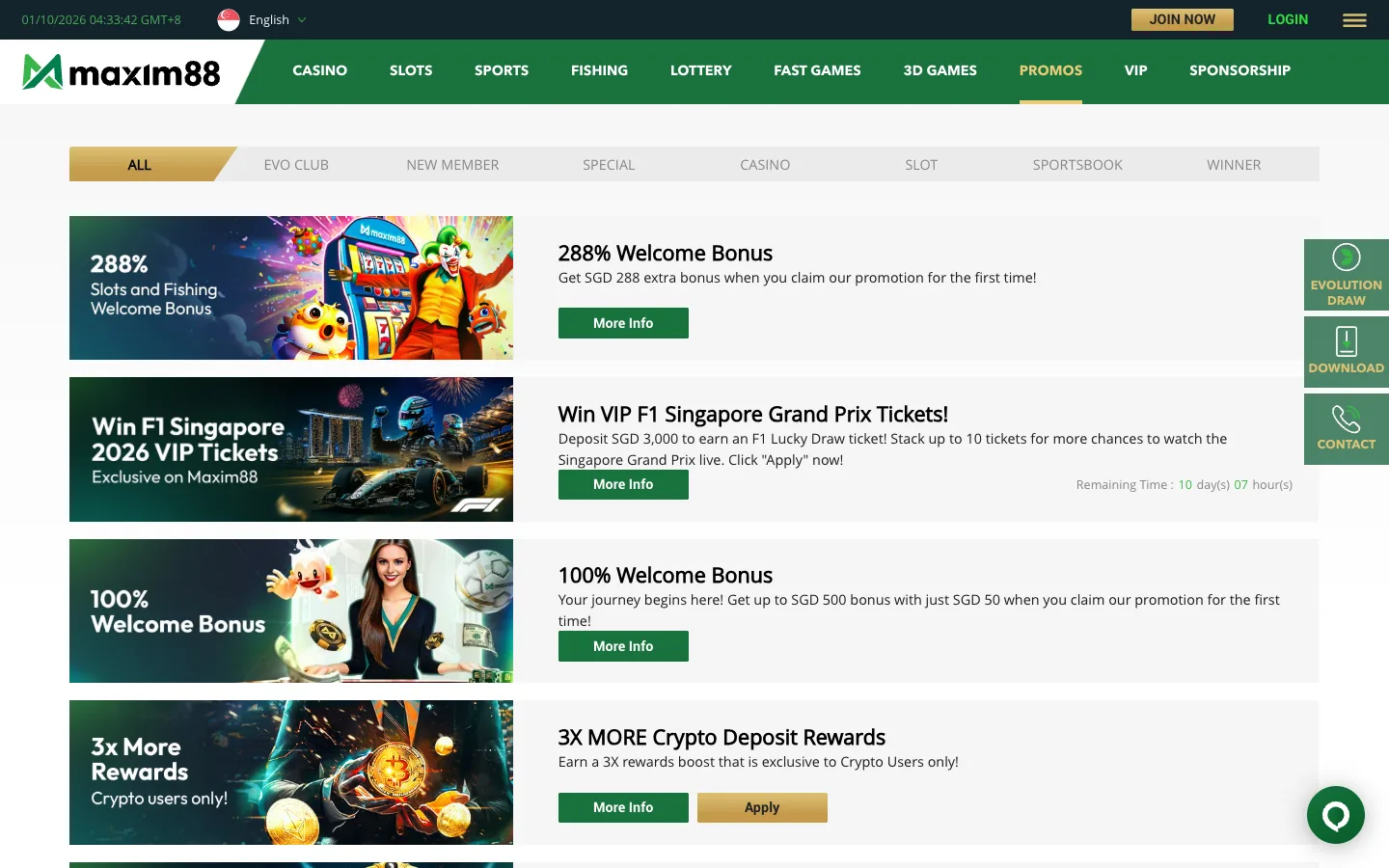Click the LOGIN link
This screenshot has height=868, width=1389.
[x=1288, y=19]
